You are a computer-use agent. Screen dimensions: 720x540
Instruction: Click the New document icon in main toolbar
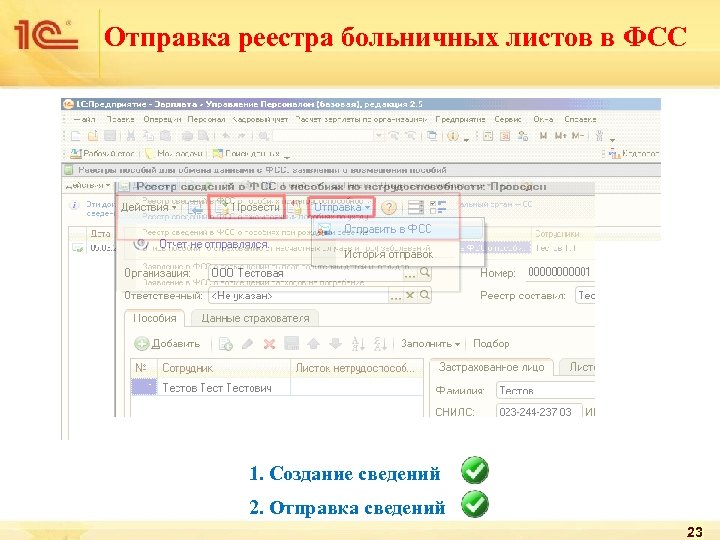tap(76, 136)
